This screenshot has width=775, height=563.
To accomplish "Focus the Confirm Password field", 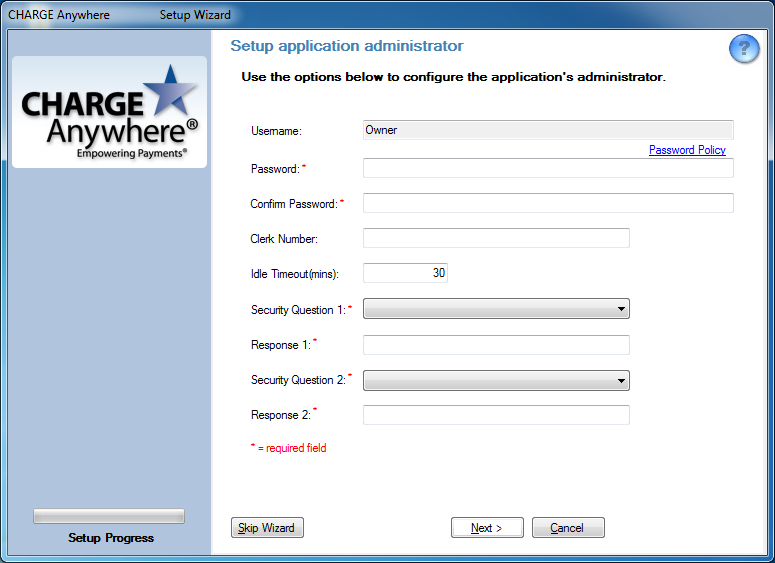I will (548, 204).
